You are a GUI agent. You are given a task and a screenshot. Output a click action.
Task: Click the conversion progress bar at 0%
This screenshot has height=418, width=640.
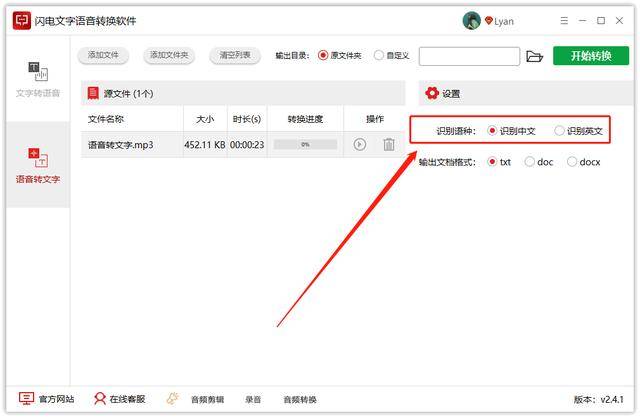[x=305, y=145]
